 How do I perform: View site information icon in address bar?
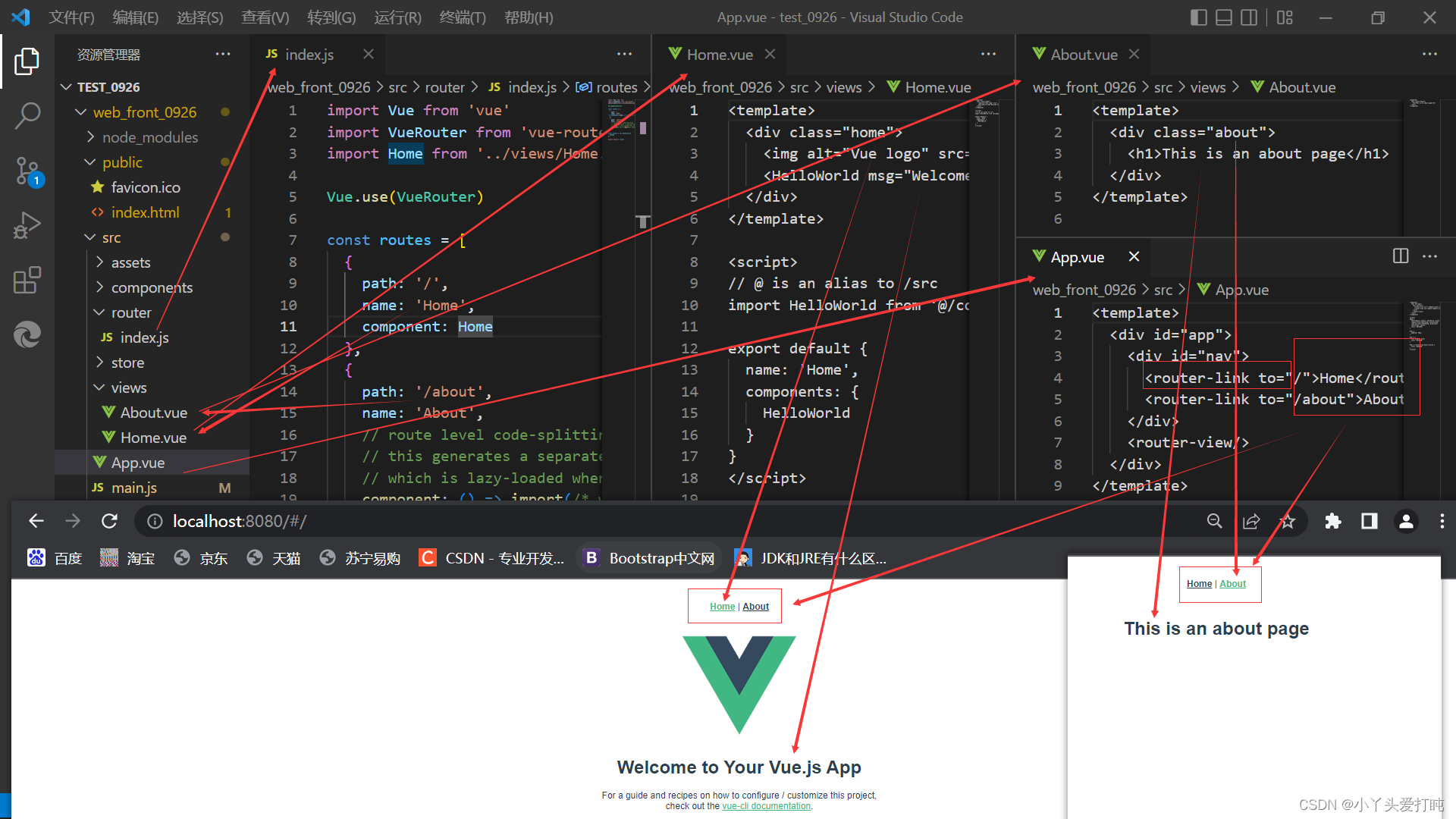tap(155, 521)
